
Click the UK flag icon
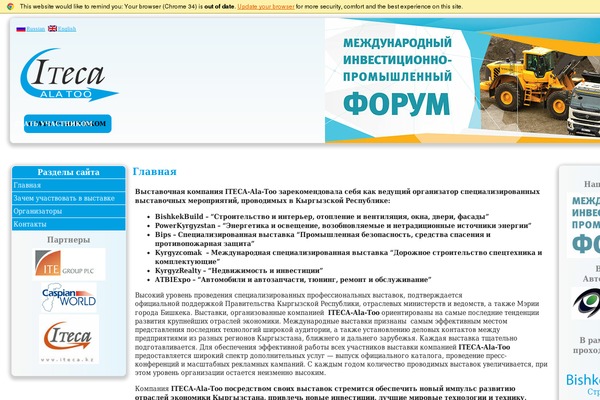52,28
